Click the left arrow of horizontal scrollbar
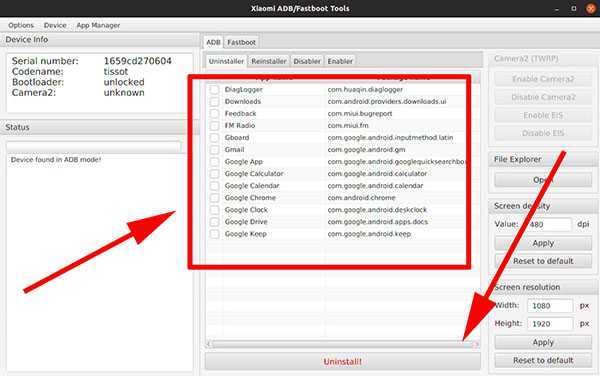This screenshot has width=600, height=376. (209, 344)
